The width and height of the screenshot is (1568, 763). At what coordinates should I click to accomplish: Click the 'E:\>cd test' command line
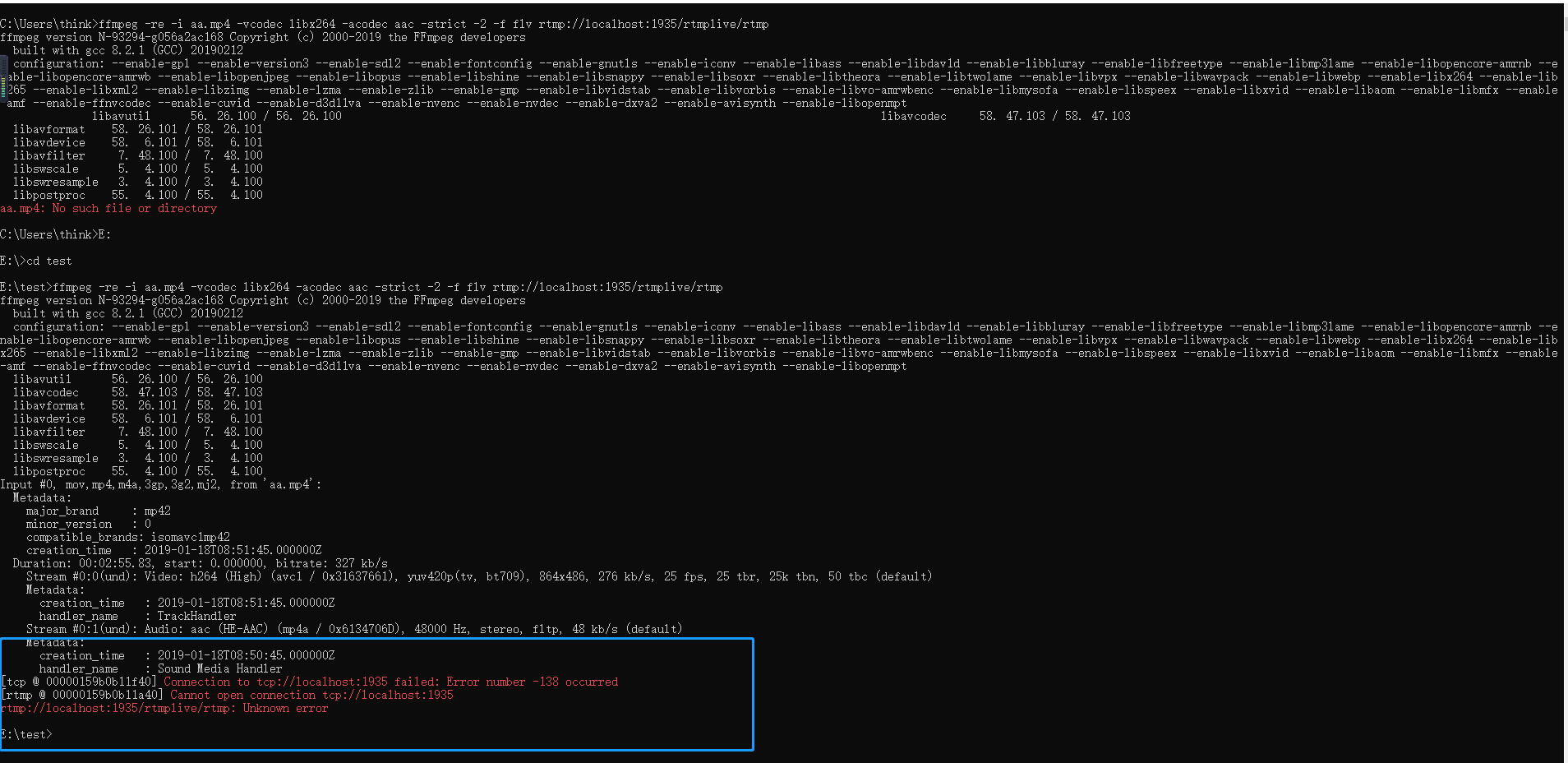[x=36, y=261]
